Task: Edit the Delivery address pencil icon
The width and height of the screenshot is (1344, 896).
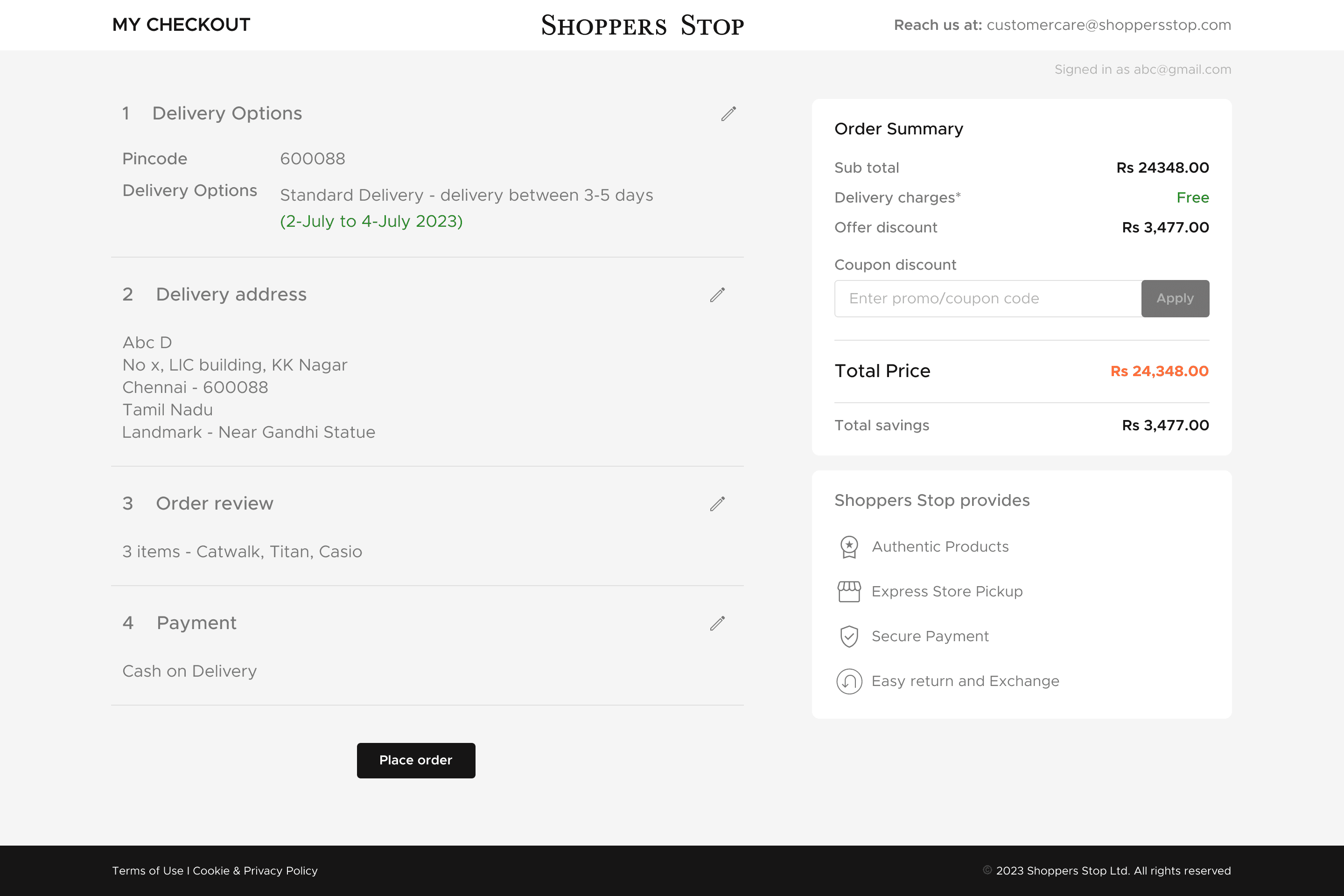Action: point(718,295)
